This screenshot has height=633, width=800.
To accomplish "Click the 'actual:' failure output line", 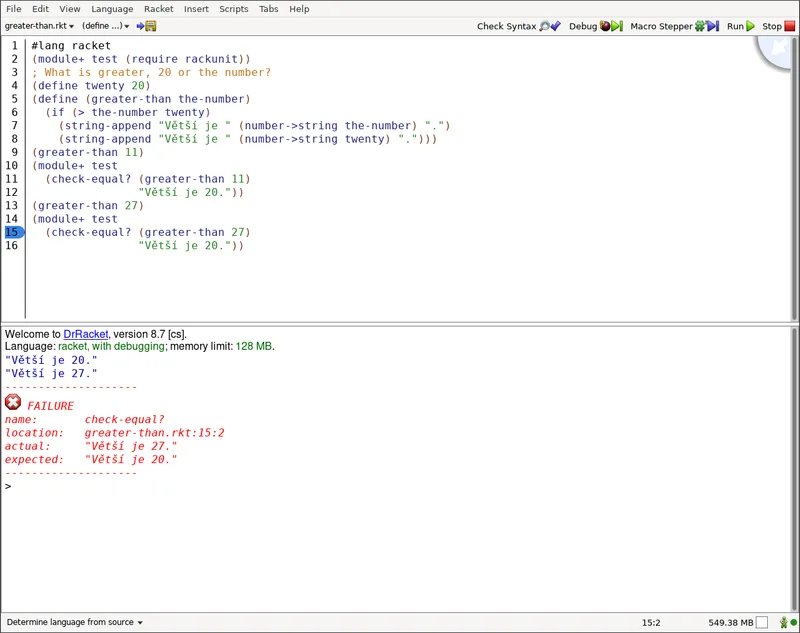I will (91, 446).
